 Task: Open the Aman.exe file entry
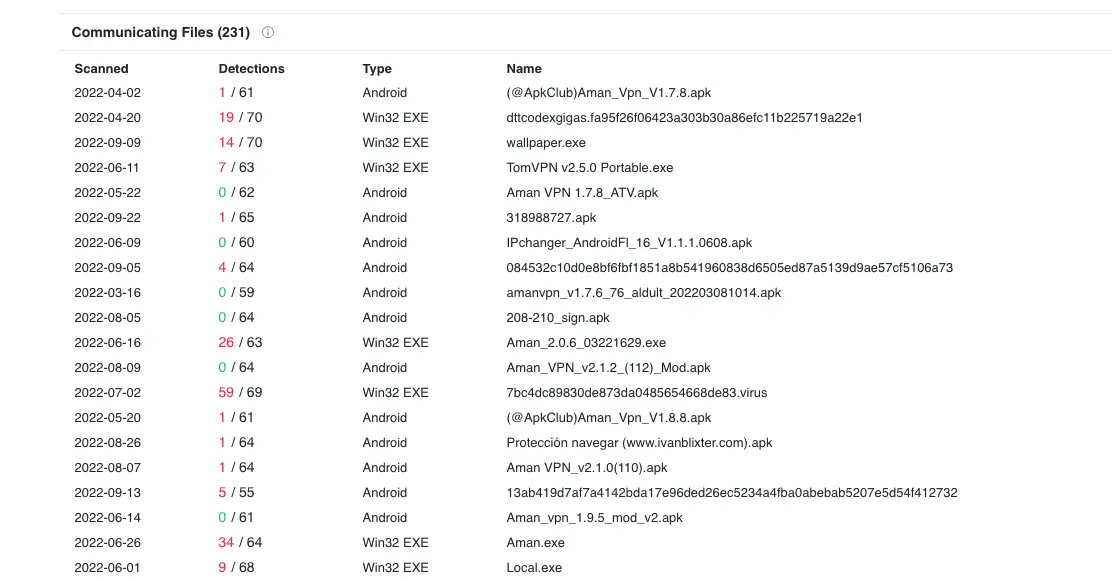(x=535, y=542)
